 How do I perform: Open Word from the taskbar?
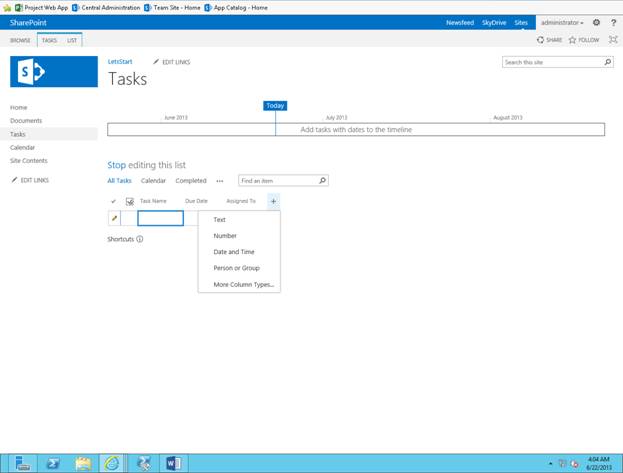click(x=174, y=463)
